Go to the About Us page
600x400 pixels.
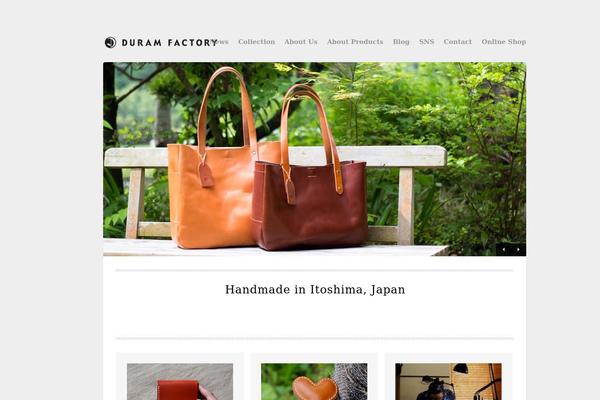(x=301, y=42)
